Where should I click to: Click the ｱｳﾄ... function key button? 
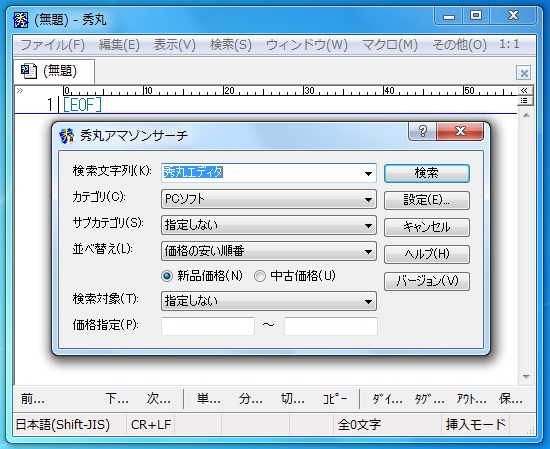[x=471, y=399]
